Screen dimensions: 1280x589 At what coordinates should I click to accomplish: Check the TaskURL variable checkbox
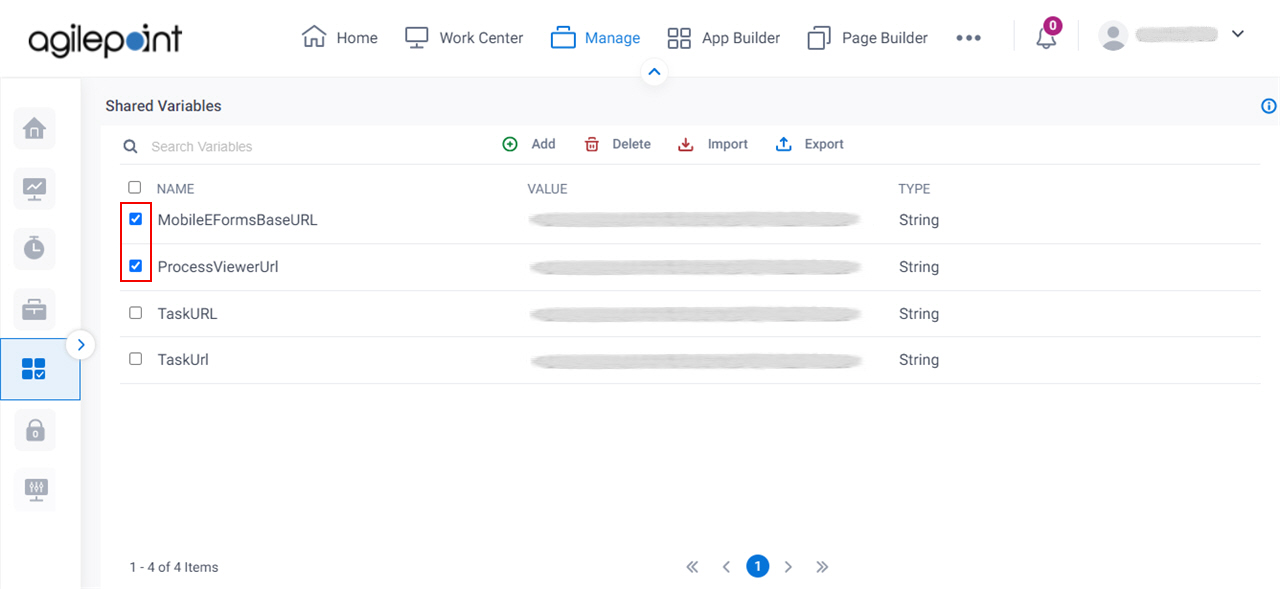135,312
